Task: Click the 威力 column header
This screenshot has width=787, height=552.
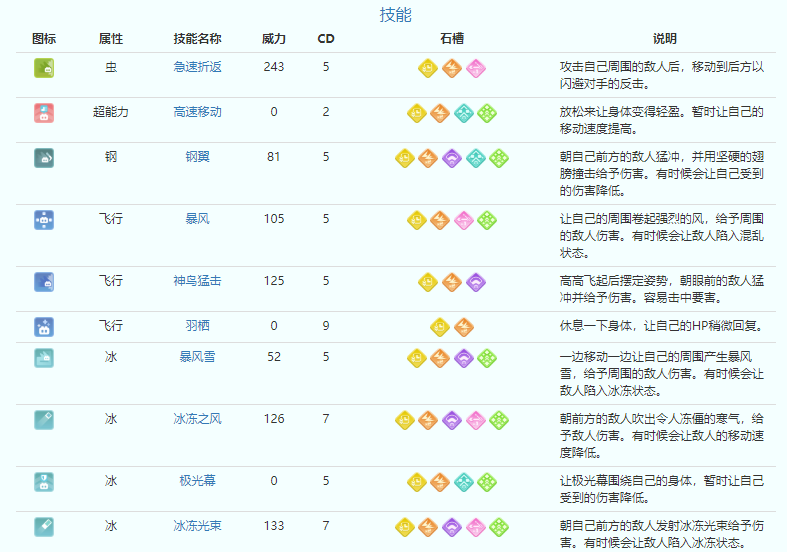Action: 274,39
